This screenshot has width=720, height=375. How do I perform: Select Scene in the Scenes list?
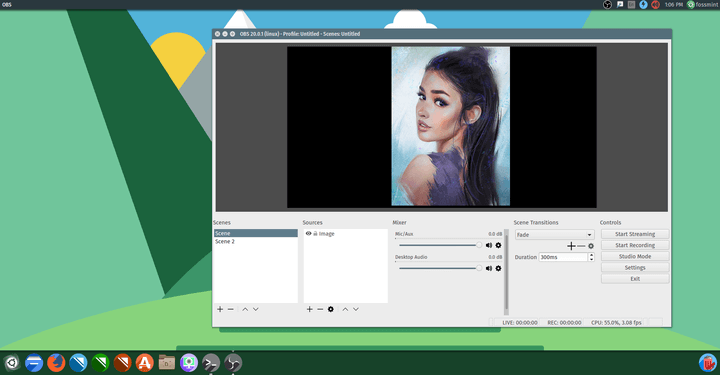coord(256,233)
